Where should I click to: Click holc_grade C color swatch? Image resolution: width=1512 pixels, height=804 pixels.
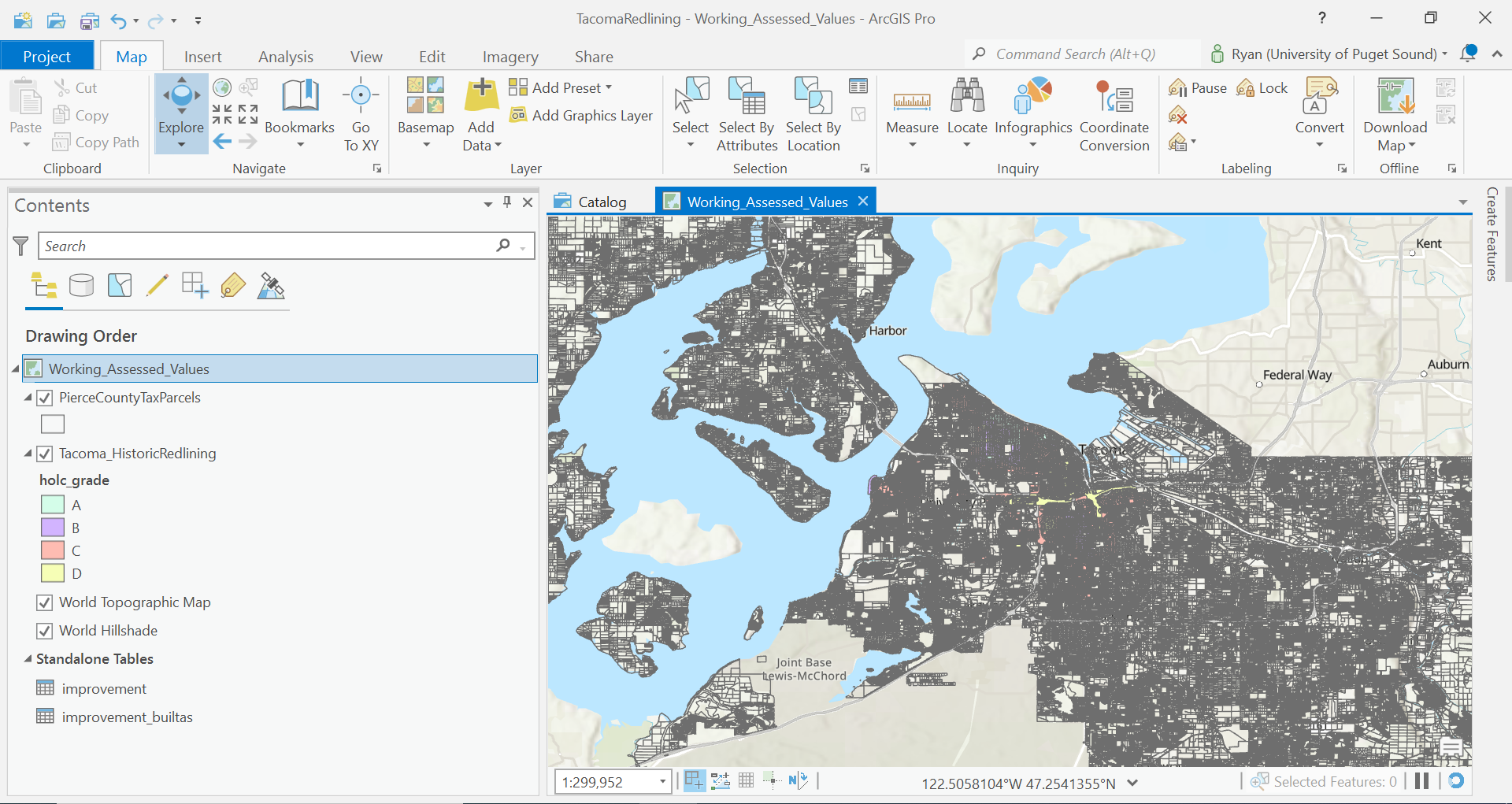(53, 550)
